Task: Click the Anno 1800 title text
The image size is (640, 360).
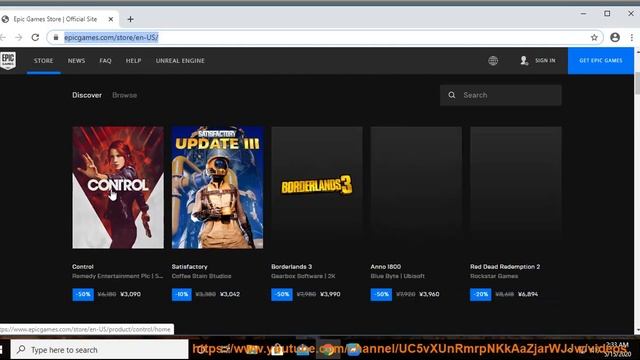Action: click(386, 267)
